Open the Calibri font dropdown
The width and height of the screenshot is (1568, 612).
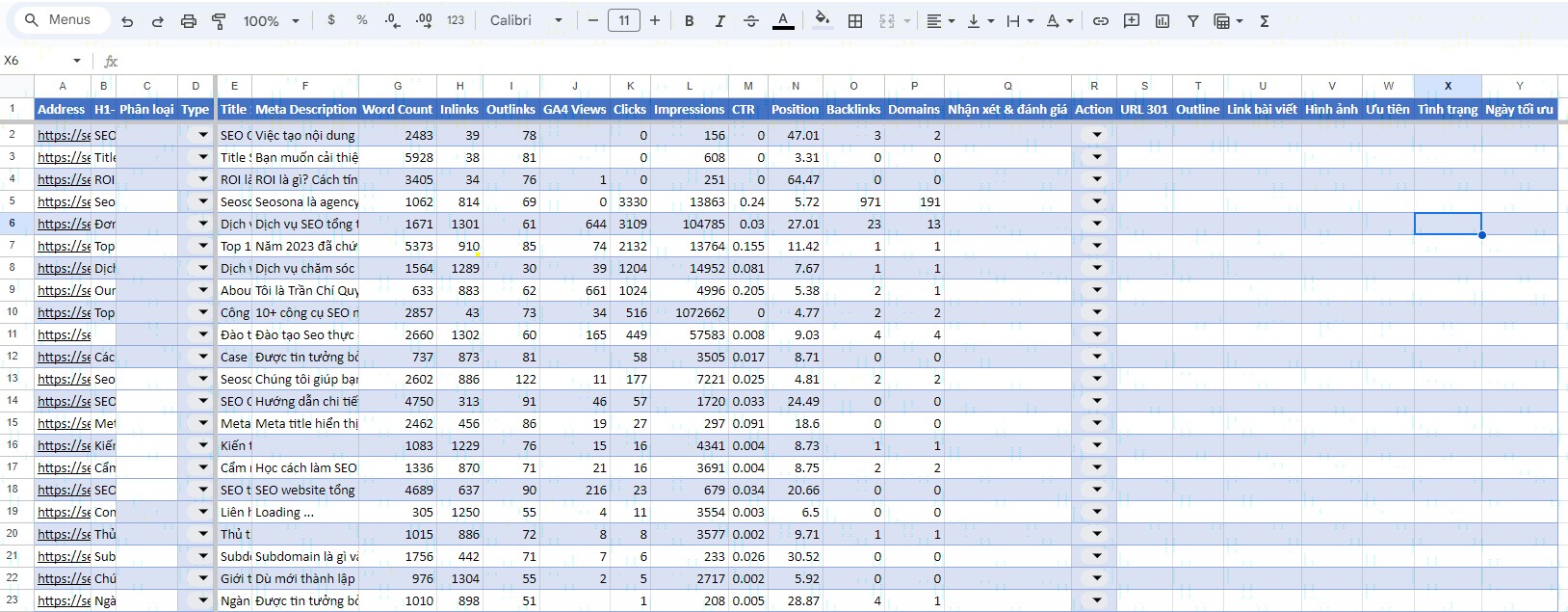pos(526,20)
